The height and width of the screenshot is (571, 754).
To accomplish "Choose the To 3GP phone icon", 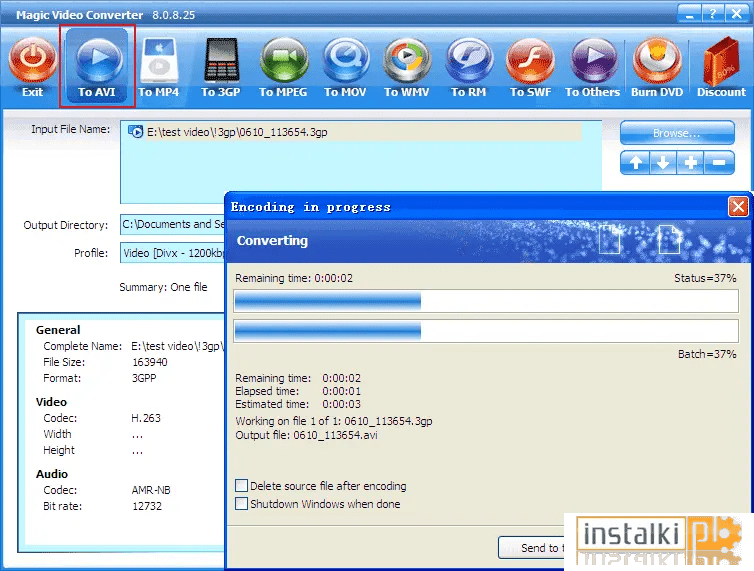I will [221, 61].
